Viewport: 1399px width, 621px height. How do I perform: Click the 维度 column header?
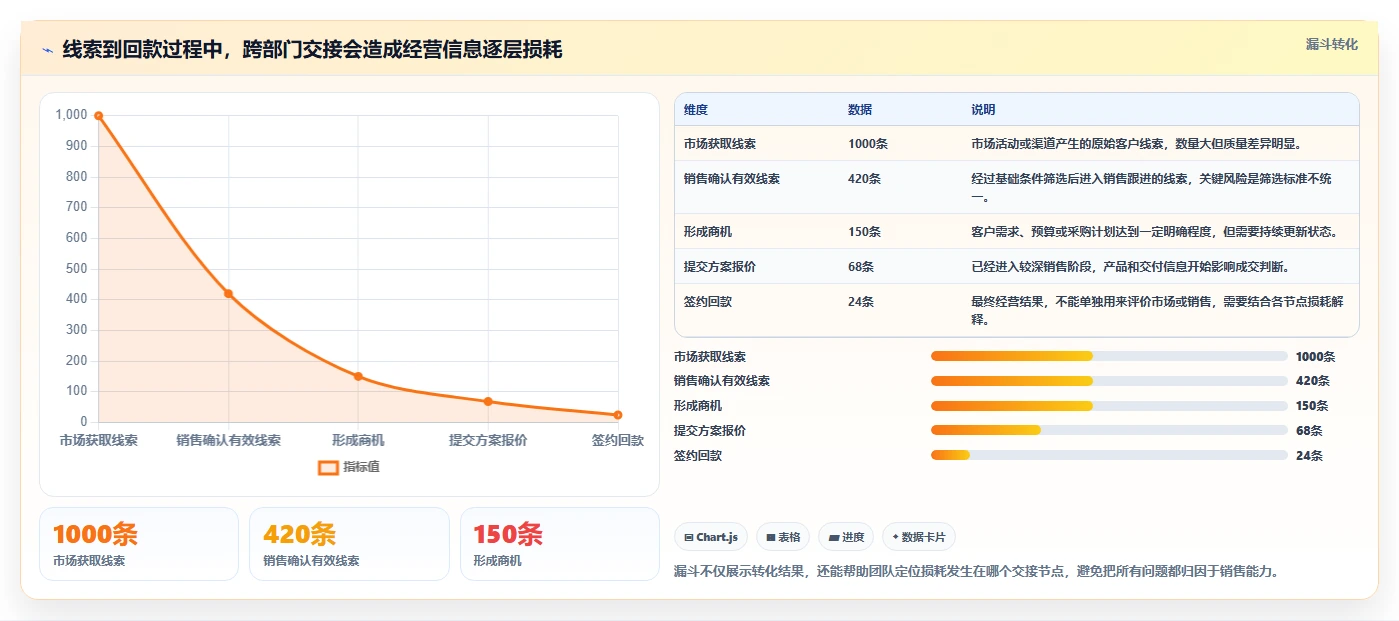696,110
